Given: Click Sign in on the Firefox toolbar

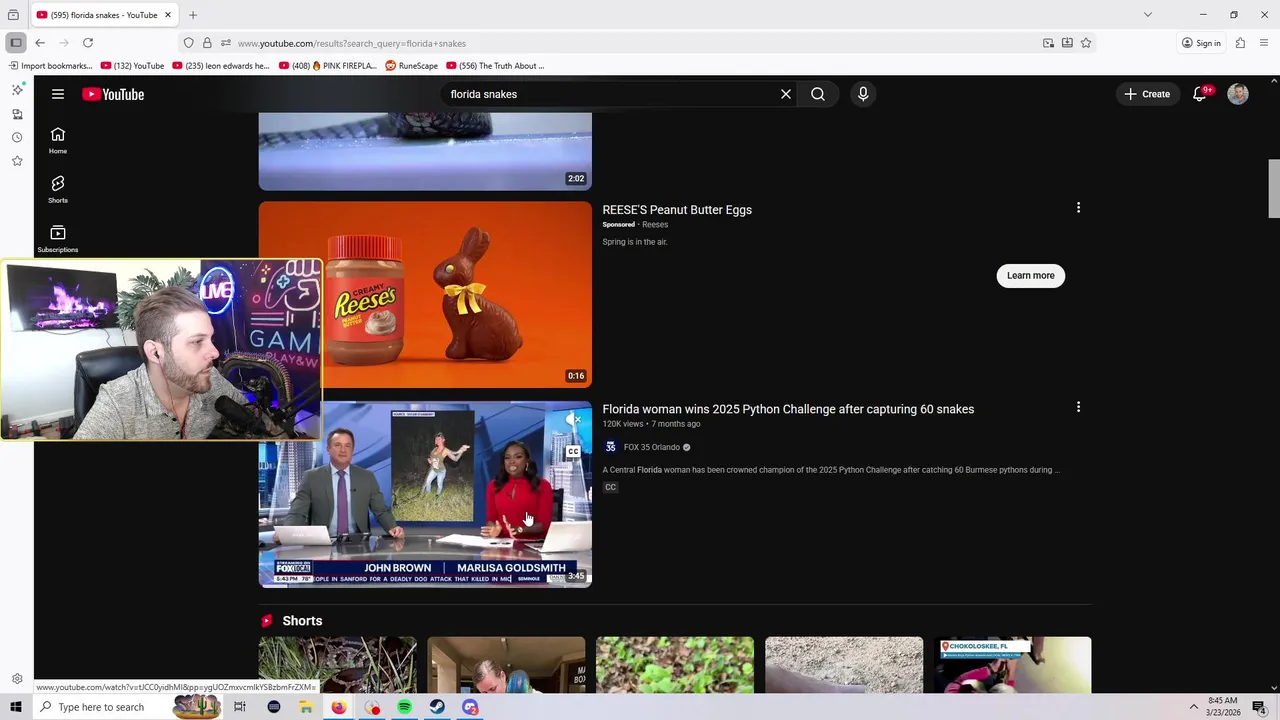Looking at the screenshot, I should pos(1201,43).
